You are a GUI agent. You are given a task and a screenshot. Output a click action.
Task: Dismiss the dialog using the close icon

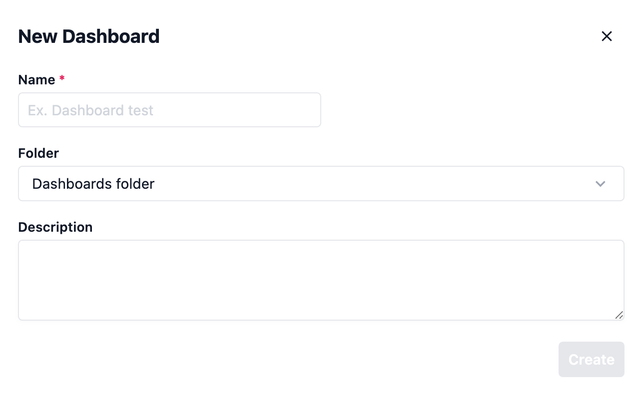[x=606, y=36]
